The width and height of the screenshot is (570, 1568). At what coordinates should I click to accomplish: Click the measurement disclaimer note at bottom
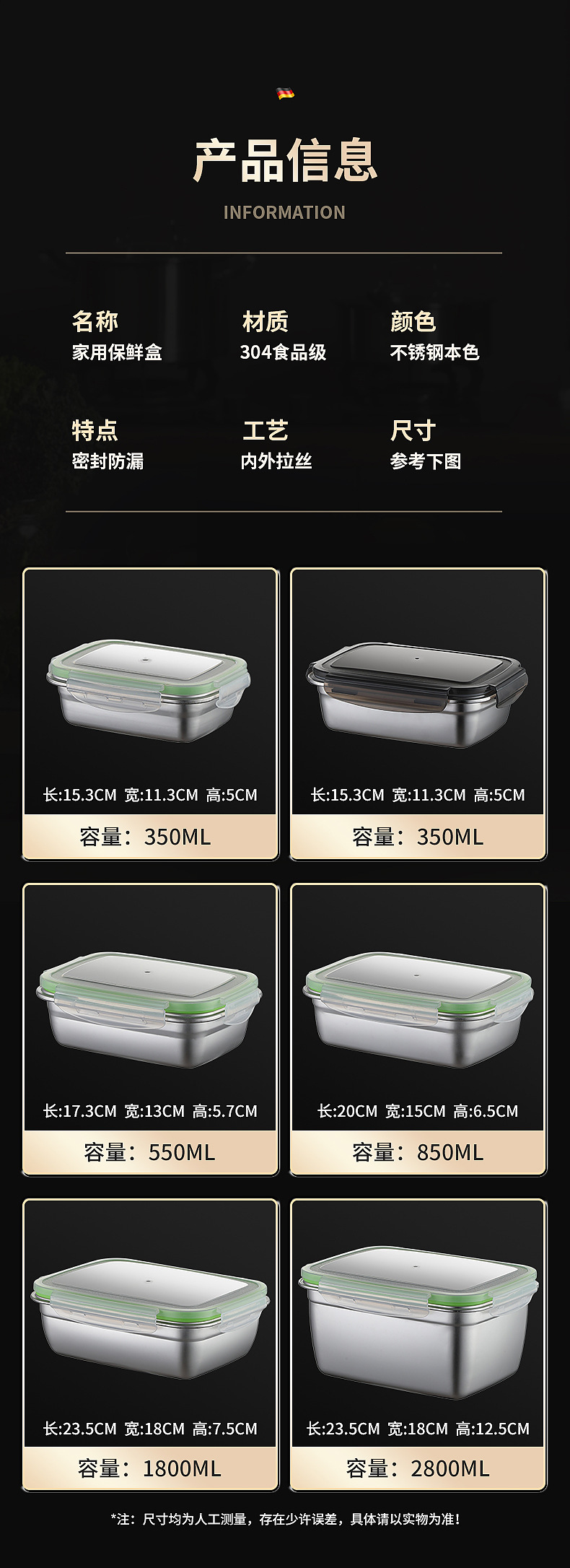286,1520
